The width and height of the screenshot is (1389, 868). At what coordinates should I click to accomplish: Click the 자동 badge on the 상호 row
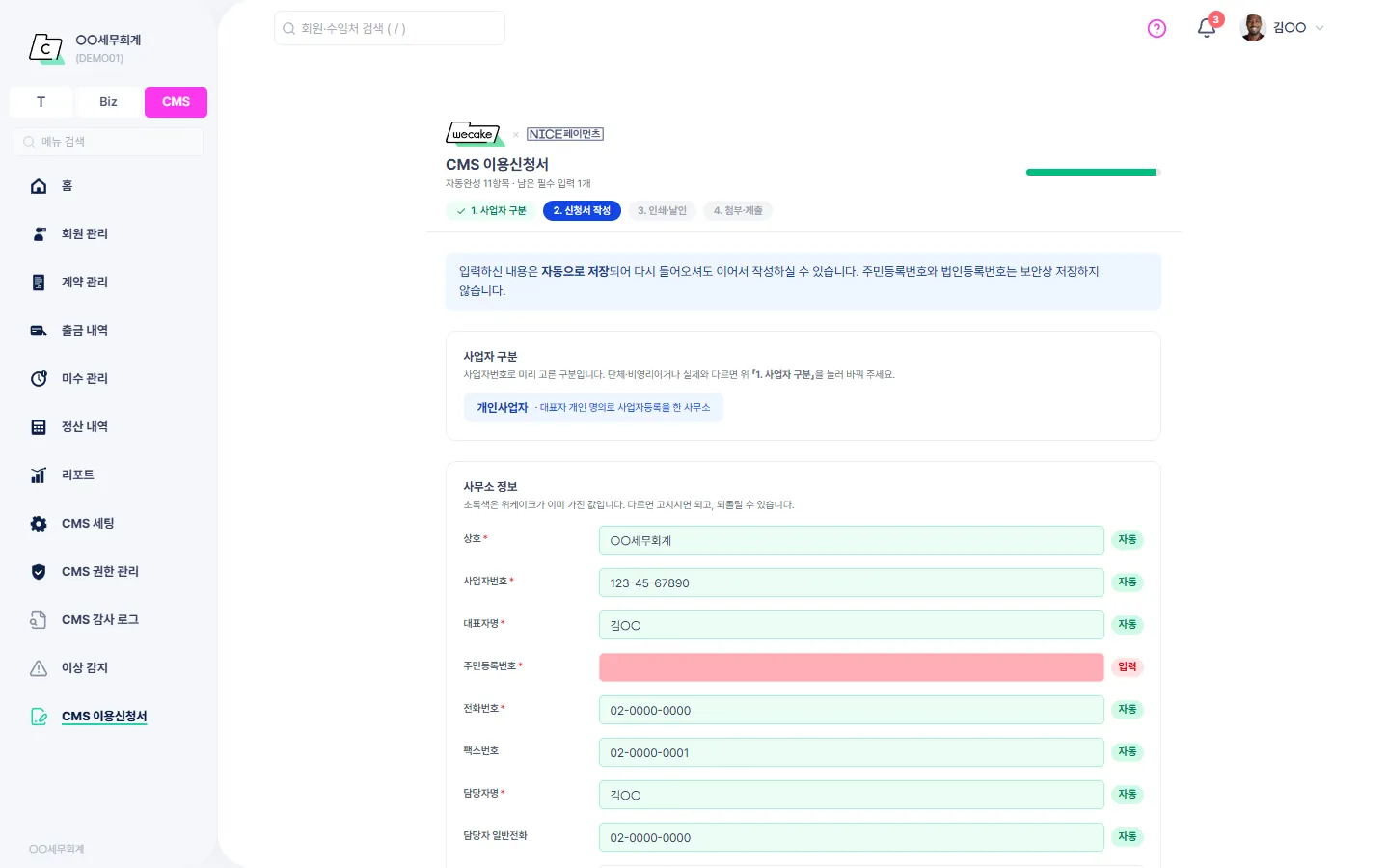point(1127,540)
